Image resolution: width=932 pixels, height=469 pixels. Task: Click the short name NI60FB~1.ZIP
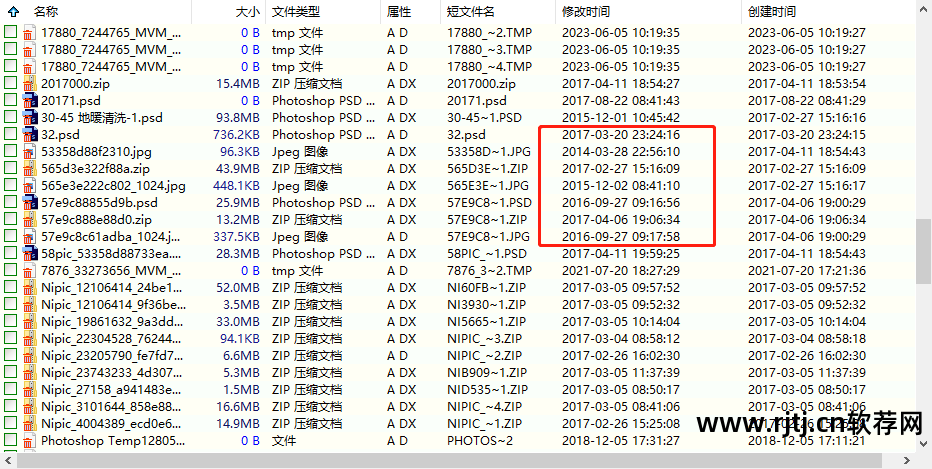pyautogui.click(x=486, y=288)
